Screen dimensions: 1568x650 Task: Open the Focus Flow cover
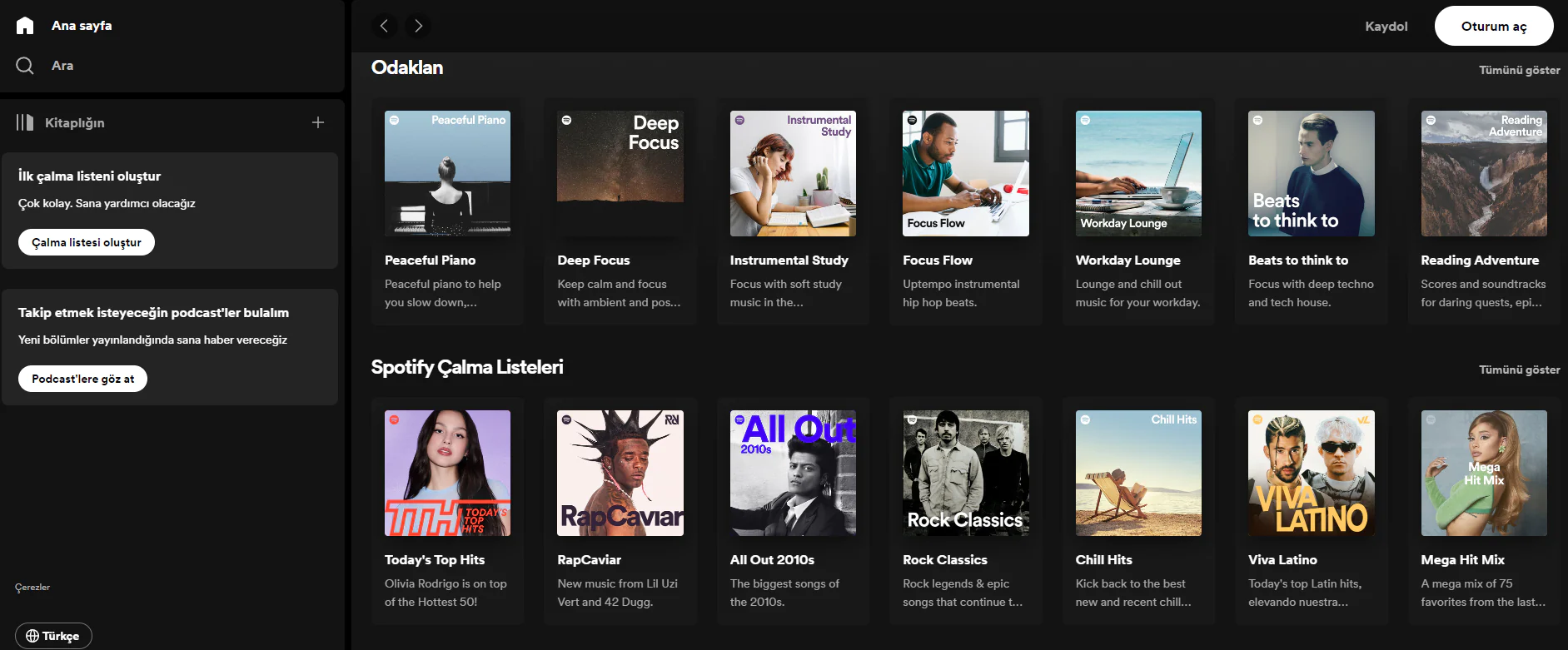[966, 173]
